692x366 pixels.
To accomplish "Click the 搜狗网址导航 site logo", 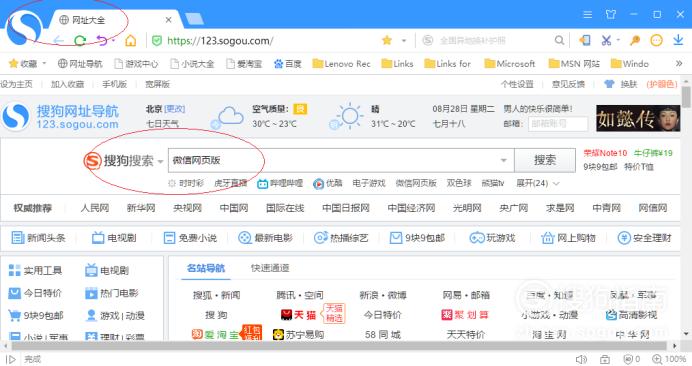I will (60, 117).
